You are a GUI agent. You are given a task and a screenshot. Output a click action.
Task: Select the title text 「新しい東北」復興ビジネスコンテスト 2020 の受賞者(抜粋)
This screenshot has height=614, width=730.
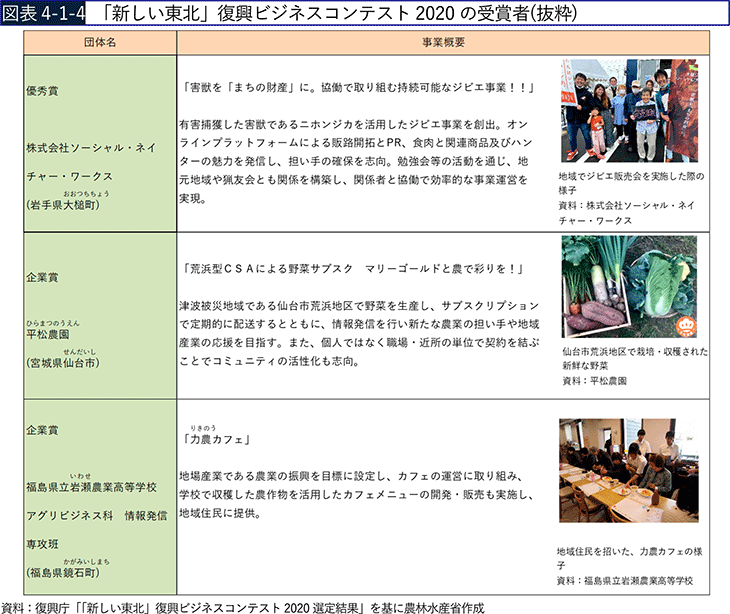pyautogui.click(x=338, y=13)
